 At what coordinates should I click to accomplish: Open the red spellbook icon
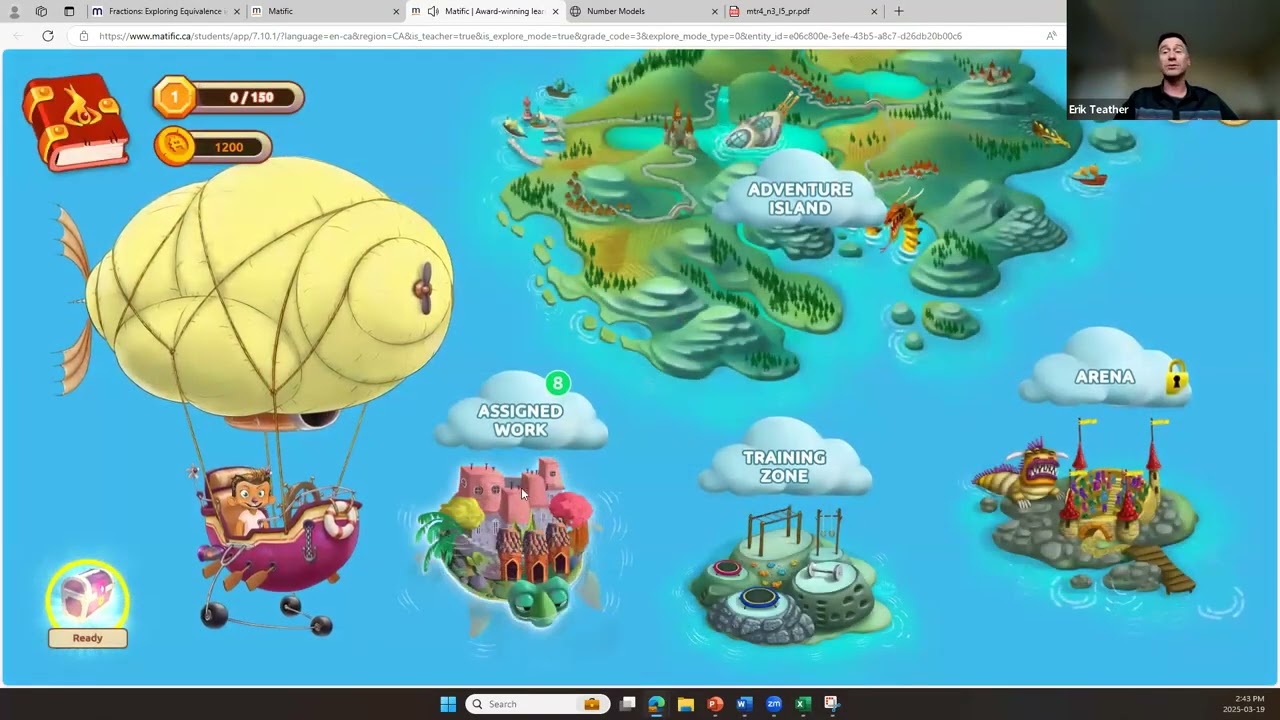click(76, 122)
